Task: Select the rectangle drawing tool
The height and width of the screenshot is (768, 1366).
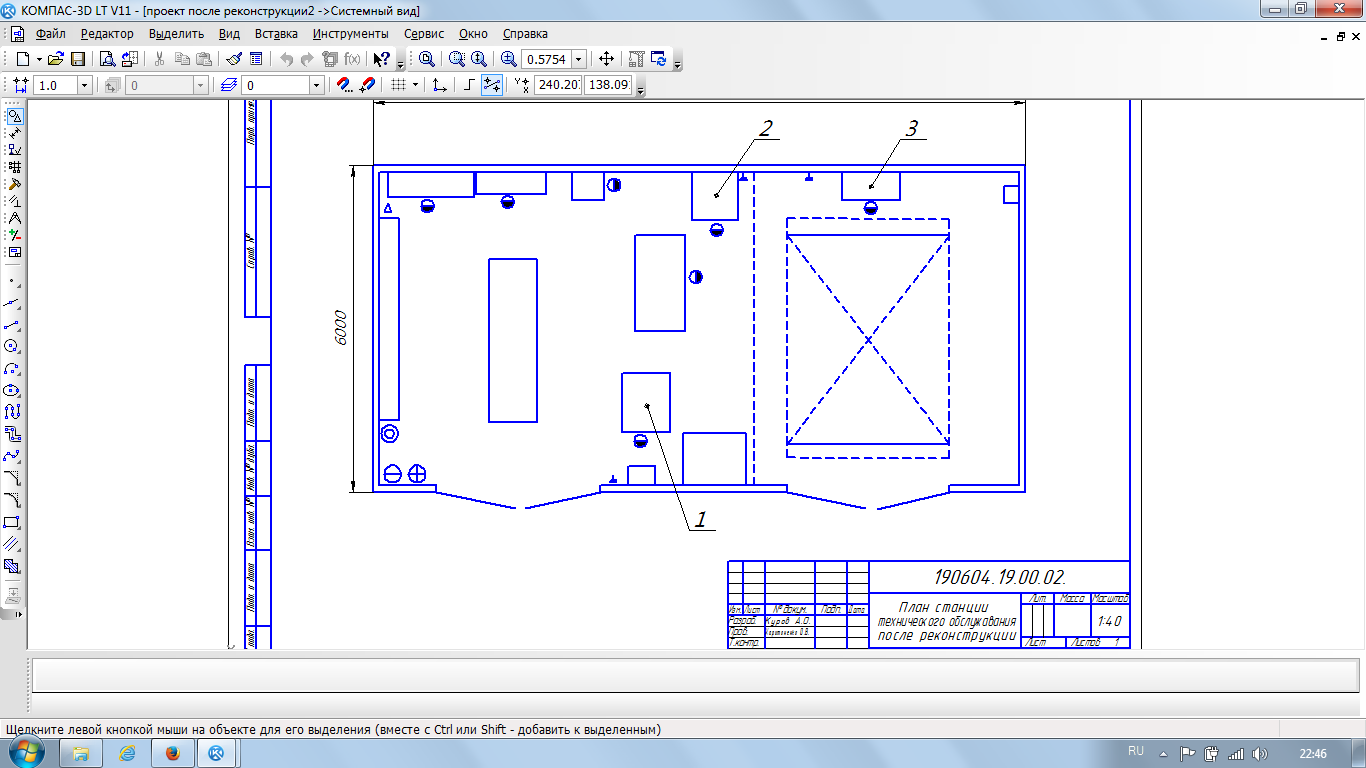Action: (12, 522)
